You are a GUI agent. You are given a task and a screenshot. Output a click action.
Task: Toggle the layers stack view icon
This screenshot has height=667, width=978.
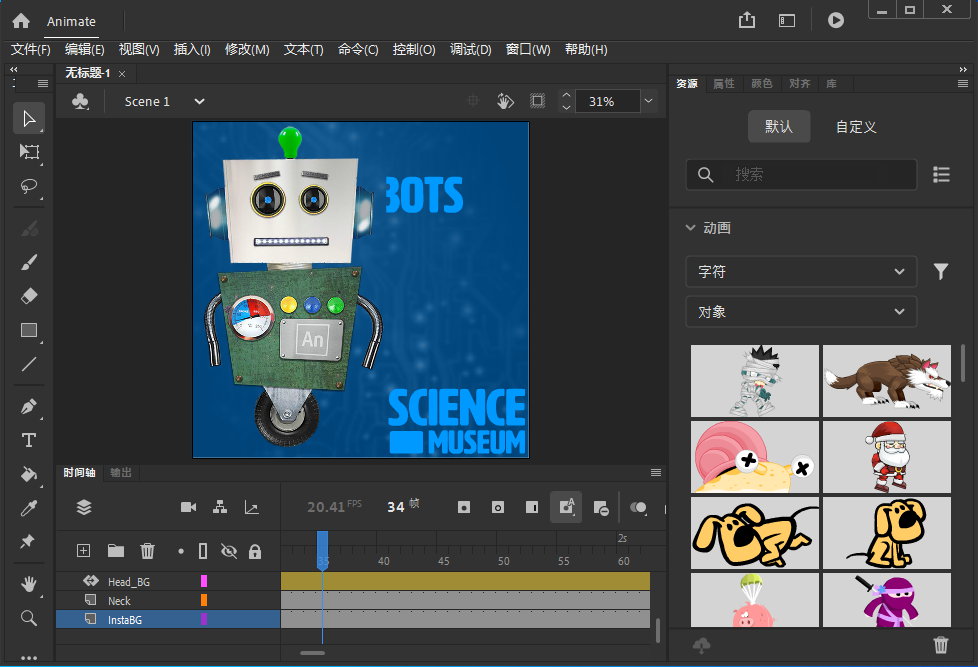84,507
